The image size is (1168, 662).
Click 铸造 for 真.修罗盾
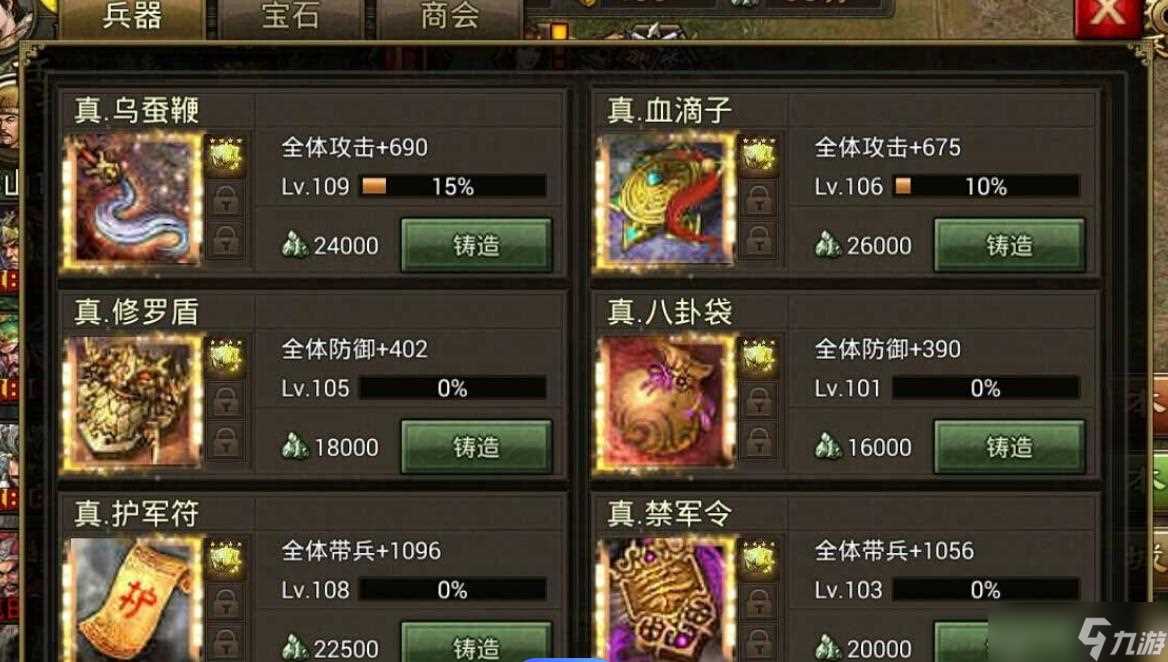(477, 447)
